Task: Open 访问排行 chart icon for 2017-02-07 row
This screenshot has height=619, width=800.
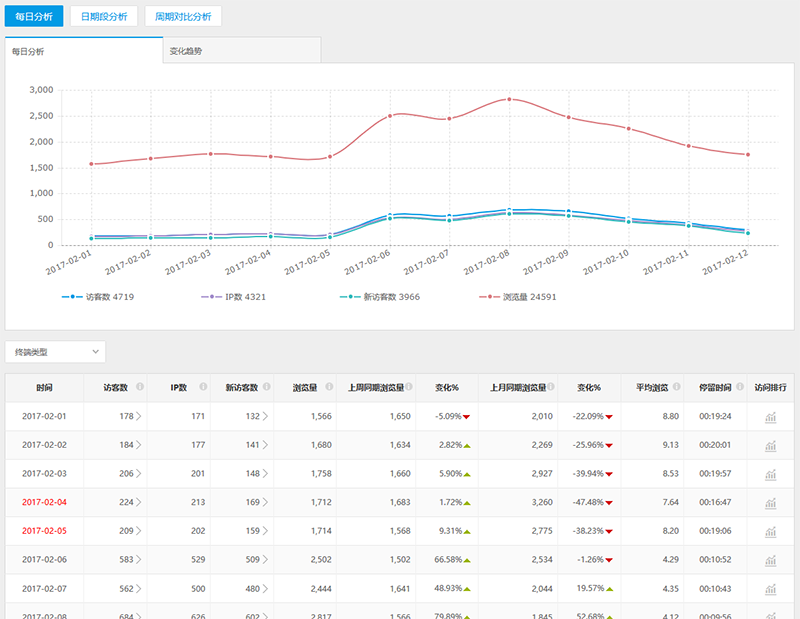Action: (x=770, y=586)
